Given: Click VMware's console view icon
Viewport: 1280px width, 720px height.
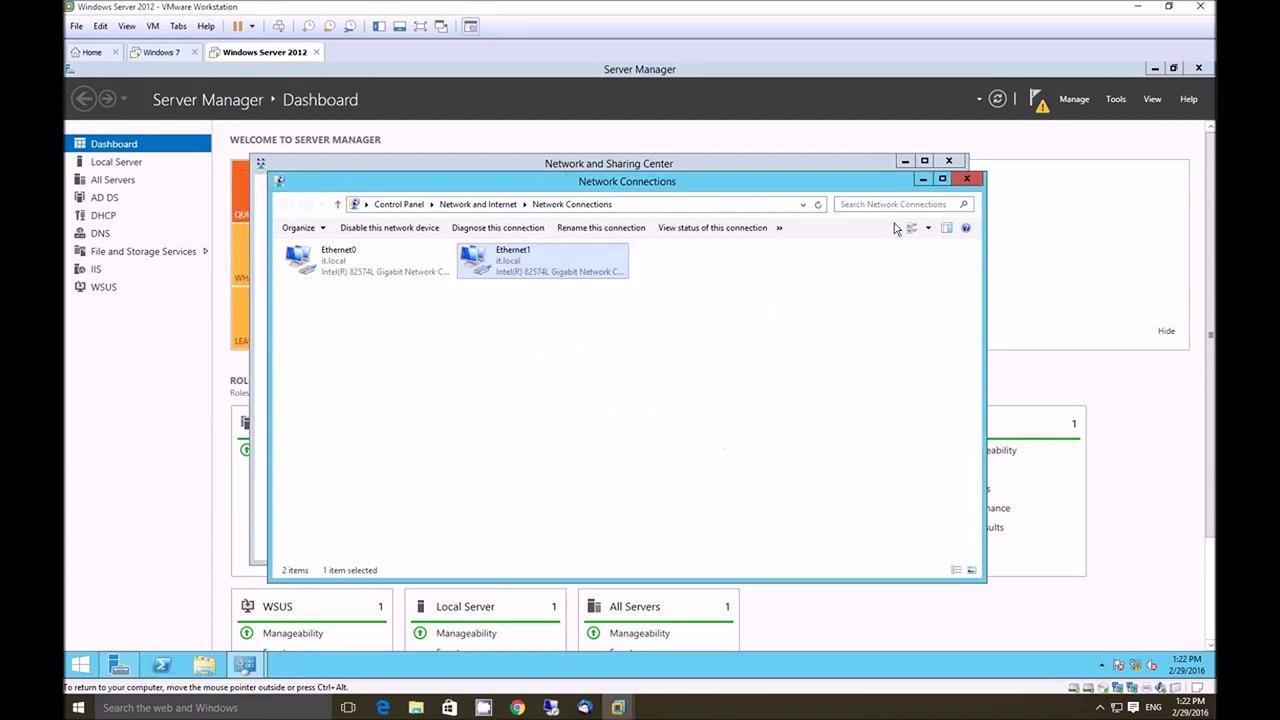Looking at the screenshot, I should tap(471, 26).
